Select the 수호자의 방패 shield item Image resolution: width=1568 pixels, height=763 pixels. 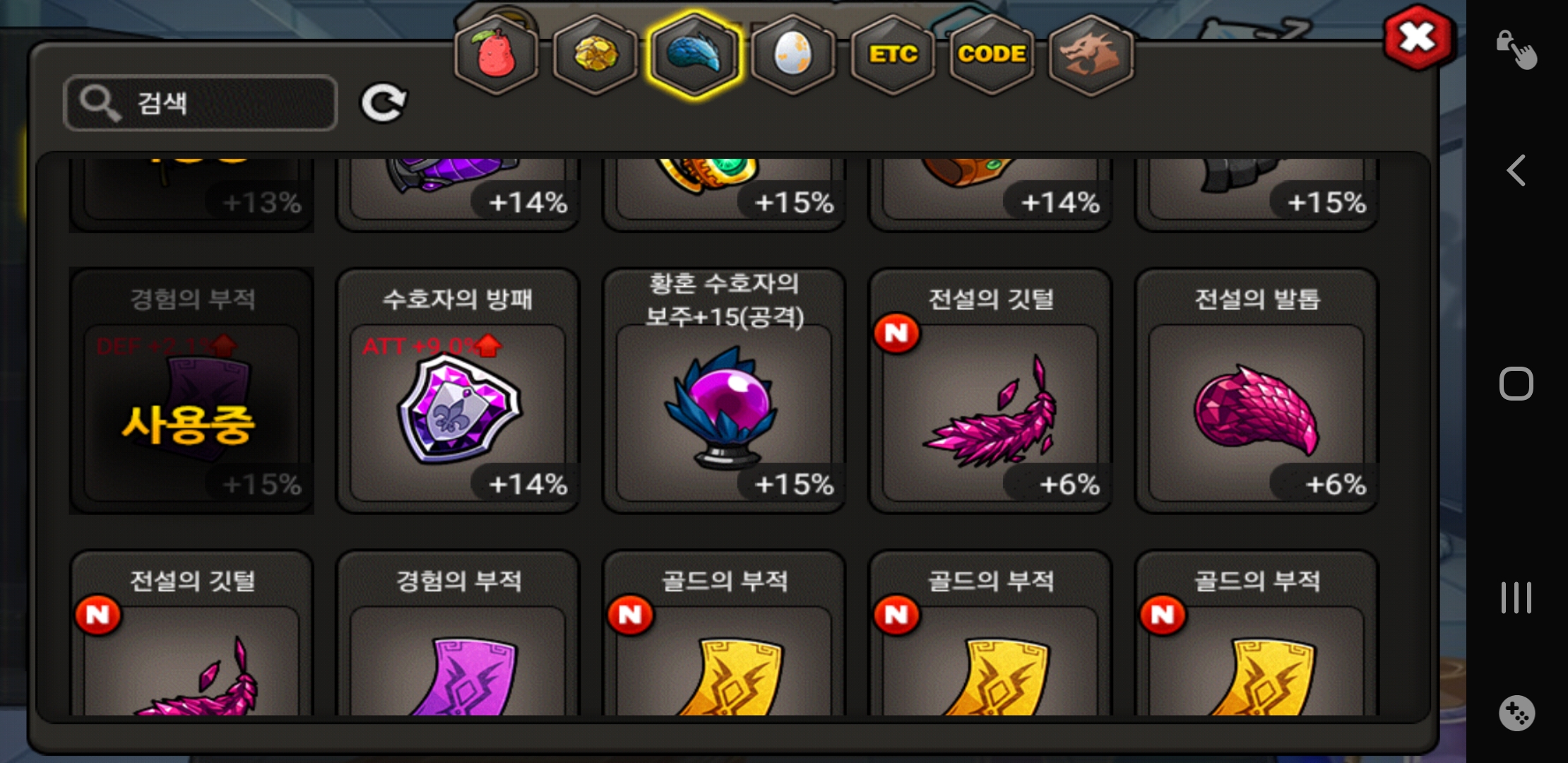click(x=458, y=391)
